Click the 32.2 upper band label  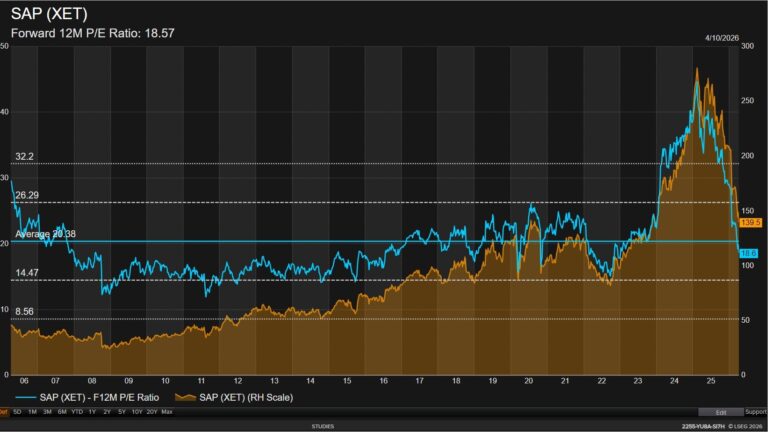click(x=25, y=157)
